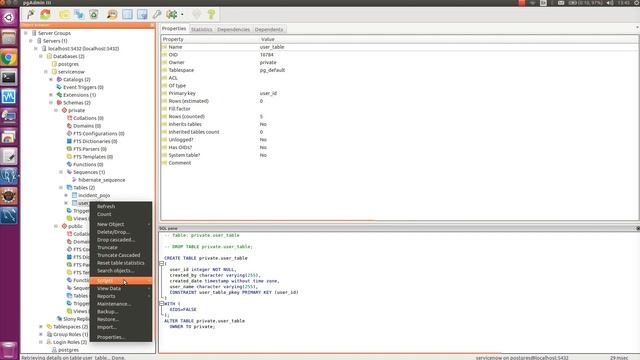Click the FTS Dictionaries icon under private
640x360 pixels.
coord(69,141)
